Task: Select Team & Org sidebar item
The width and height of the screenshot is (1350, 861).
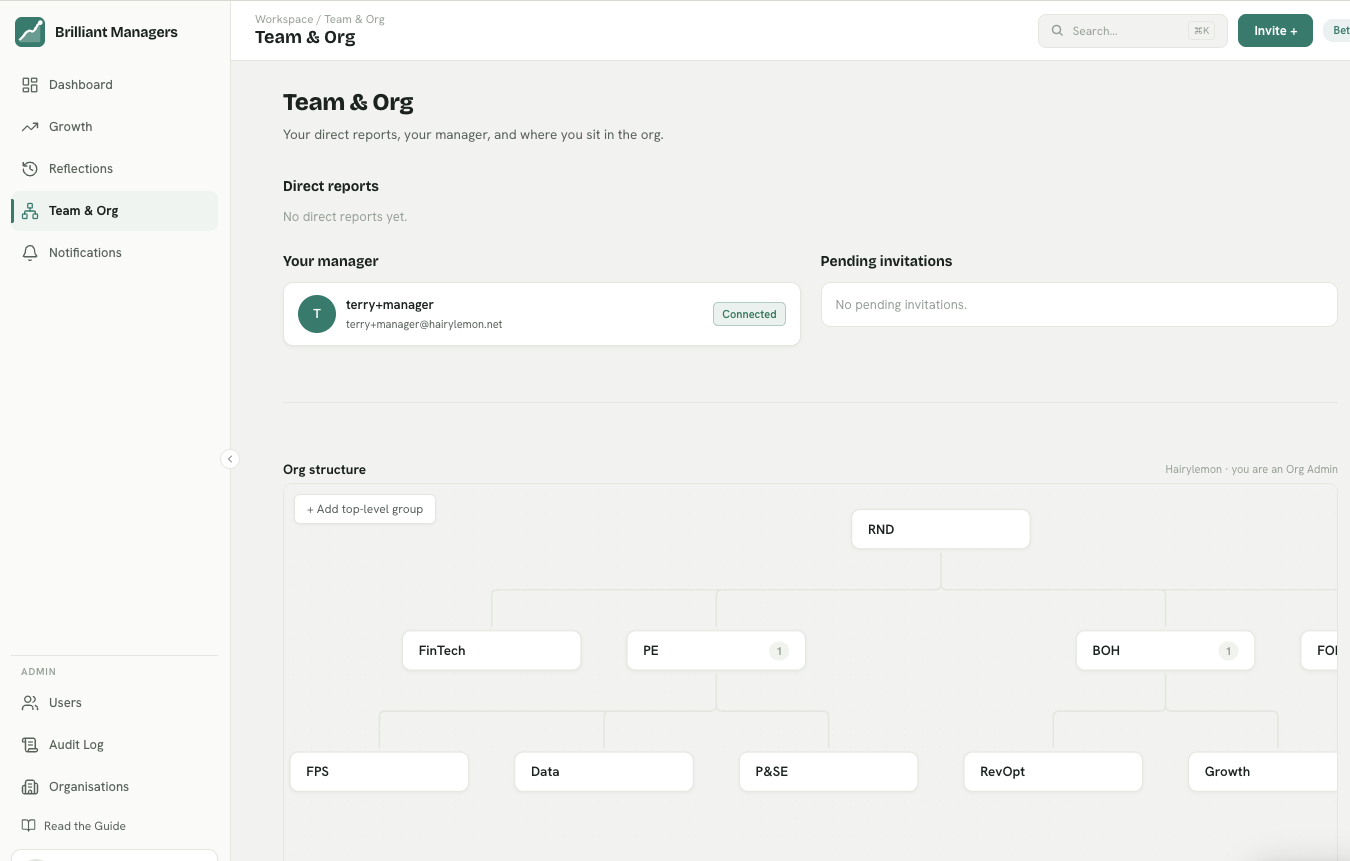Action: (114, 211)
